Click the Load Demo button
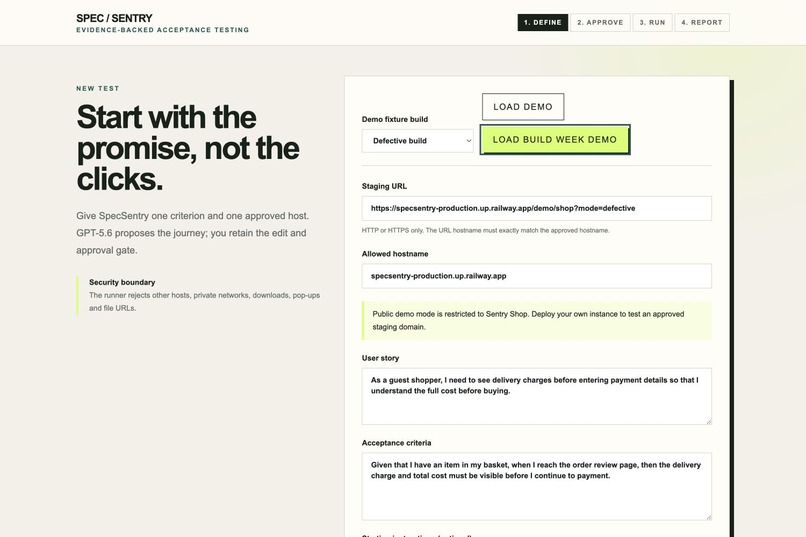 pos(523,107)
